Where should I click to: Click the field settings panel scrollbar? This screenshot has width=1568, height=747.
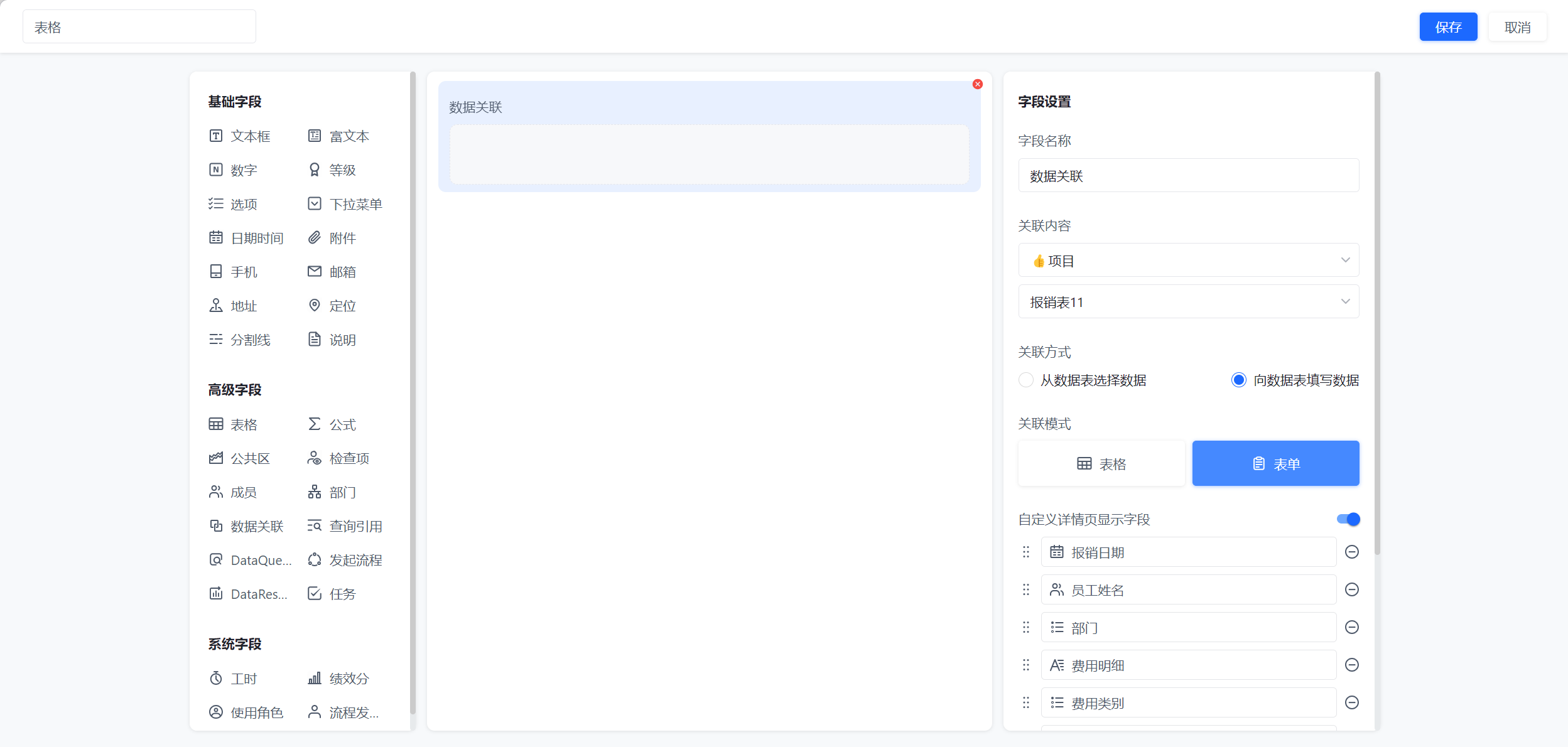click(1377, 314)
